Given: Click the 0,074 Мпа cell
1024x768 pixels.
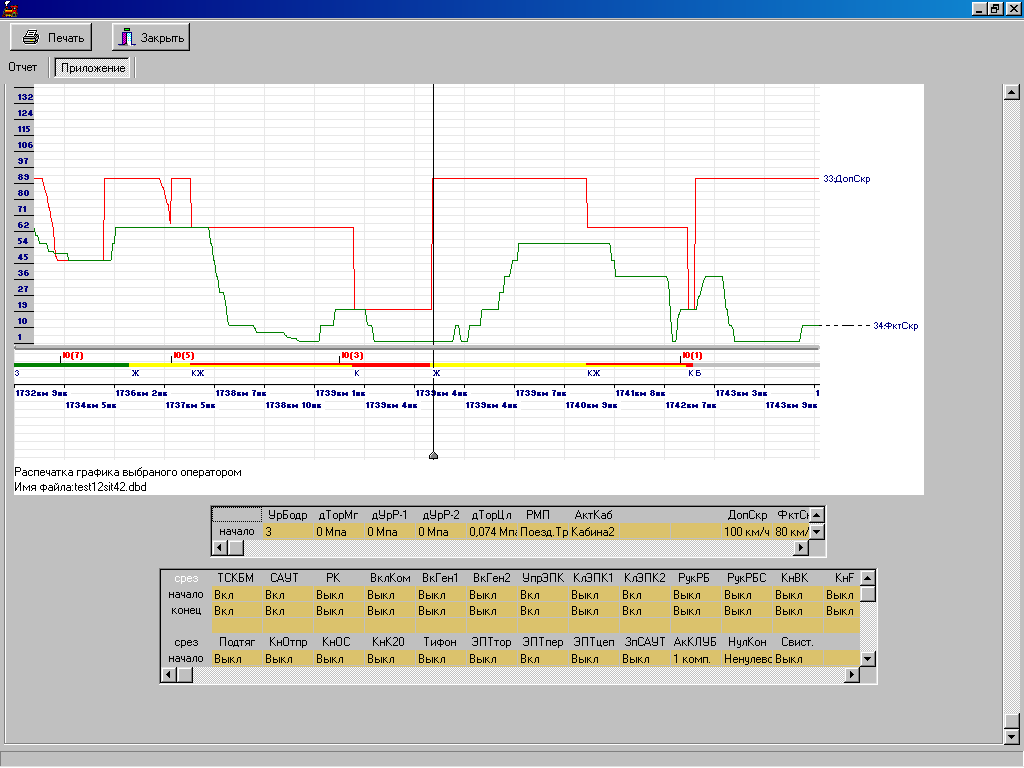Looking at the screenshot, I should coord(492,532).
